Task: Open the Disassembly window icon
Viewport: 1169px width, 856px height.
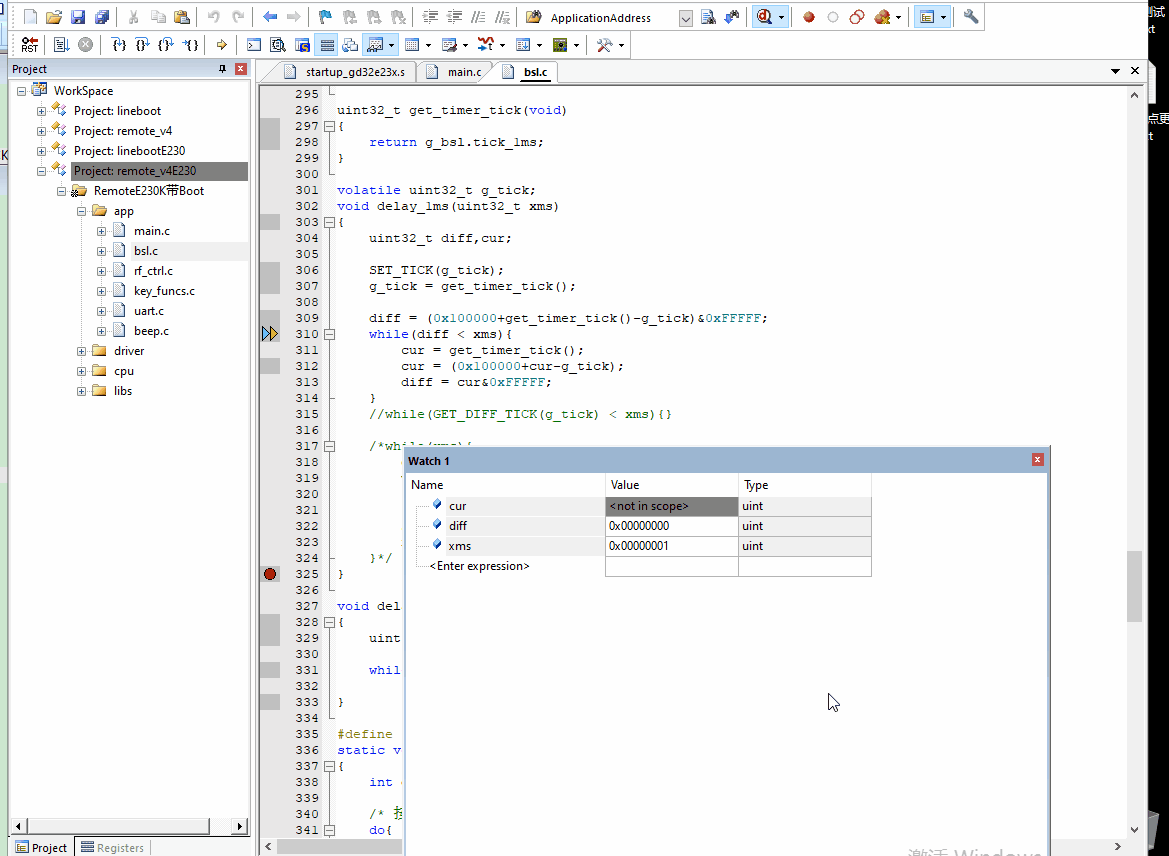Action: 278,45
